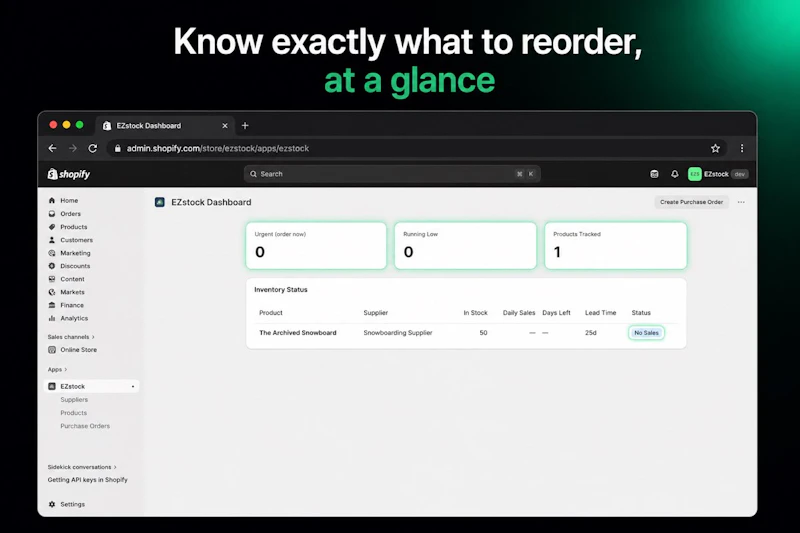800x533 pixels.
Task: Click the In Stock value 50
Action: point(483,333)
